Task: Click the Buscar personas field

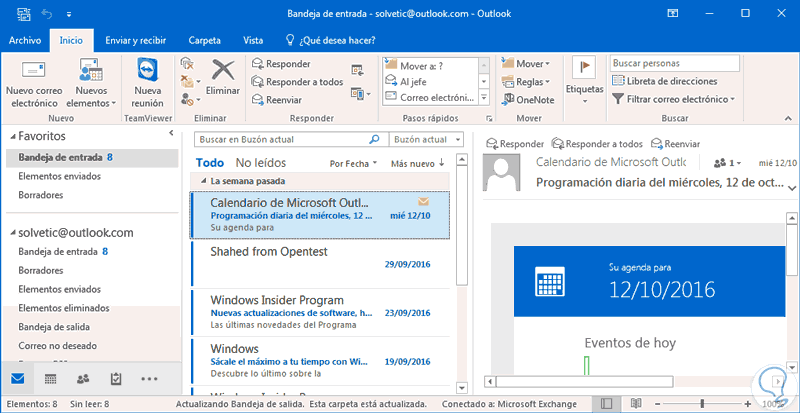Action: point(674,63)
